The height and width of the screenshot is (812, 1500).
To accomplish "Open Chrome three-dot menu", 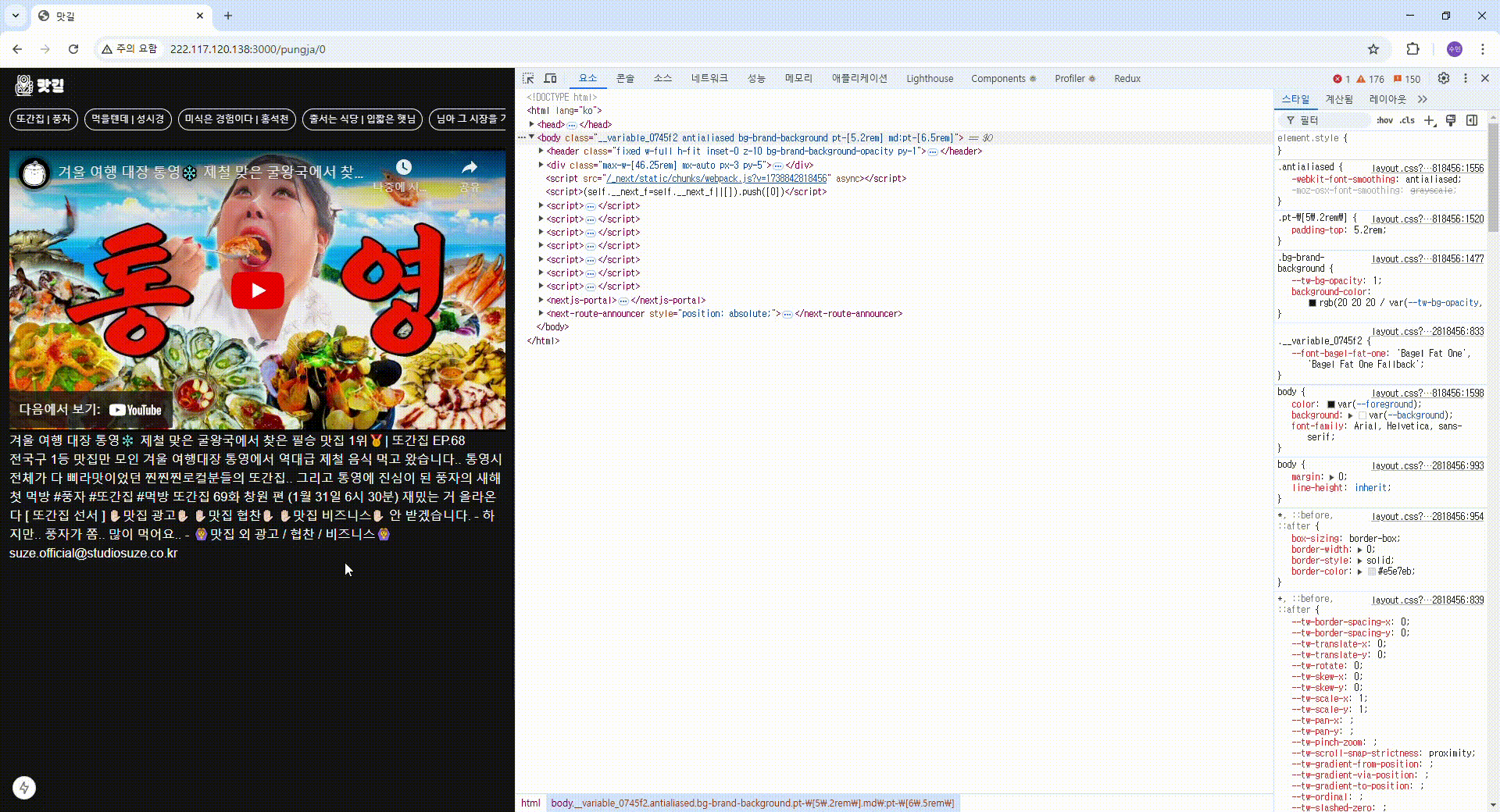I will click(x=1482, y=49).
